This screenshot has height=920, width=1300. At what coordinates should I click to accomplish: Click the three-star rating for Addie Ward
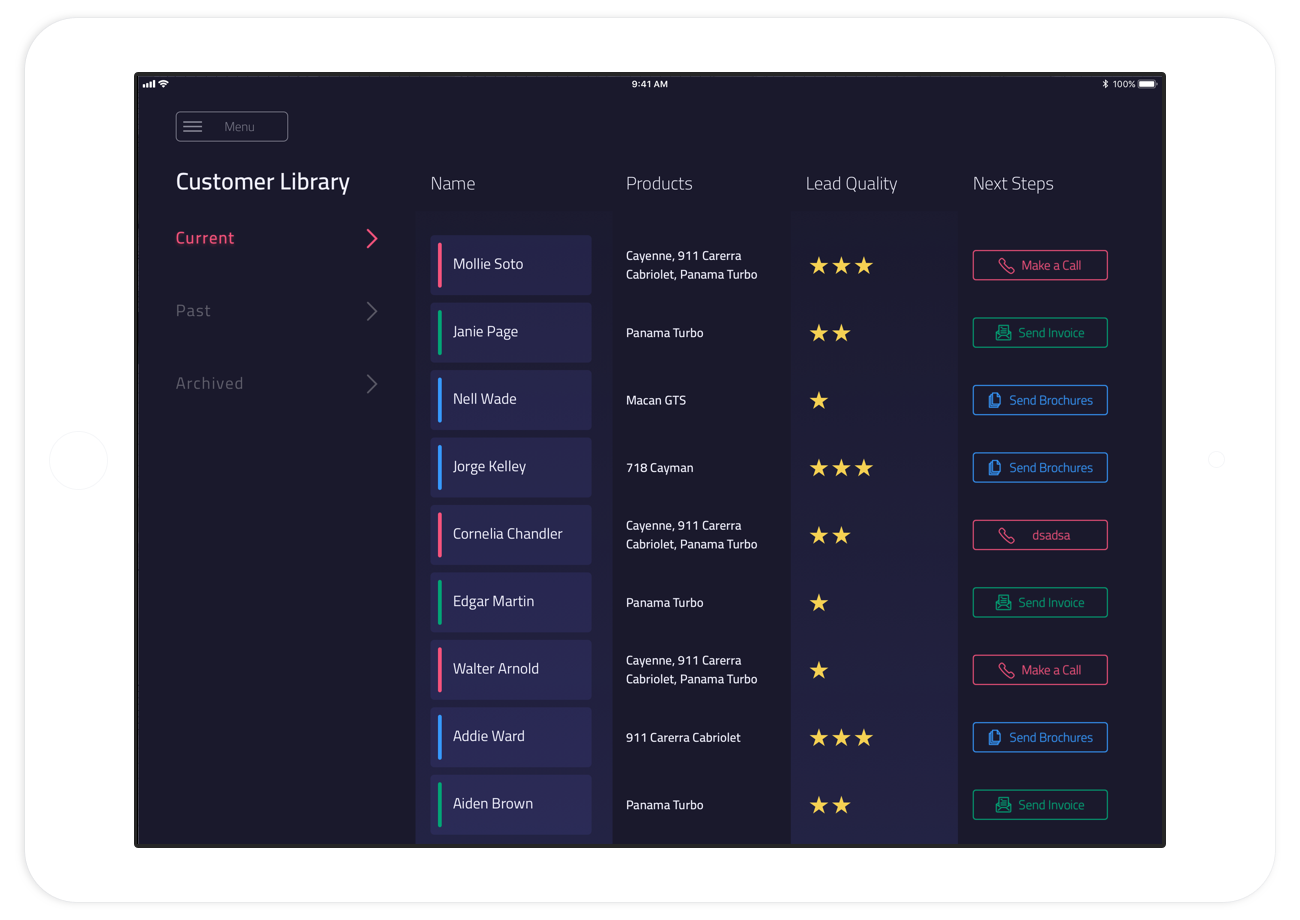tap(841, 737)
